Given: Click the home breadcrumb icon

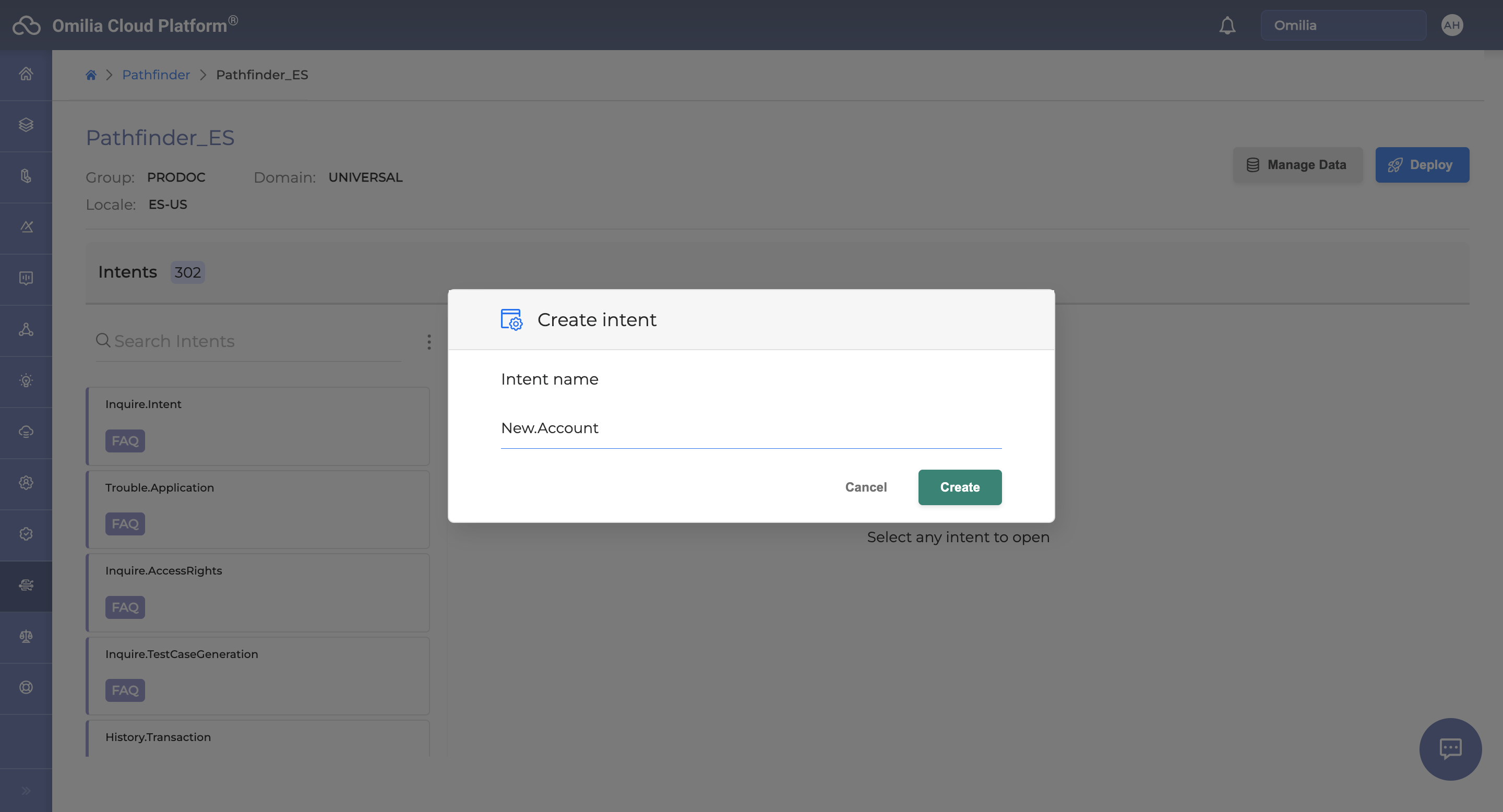Looking at the screenshot, I should [x=90, y=75].
